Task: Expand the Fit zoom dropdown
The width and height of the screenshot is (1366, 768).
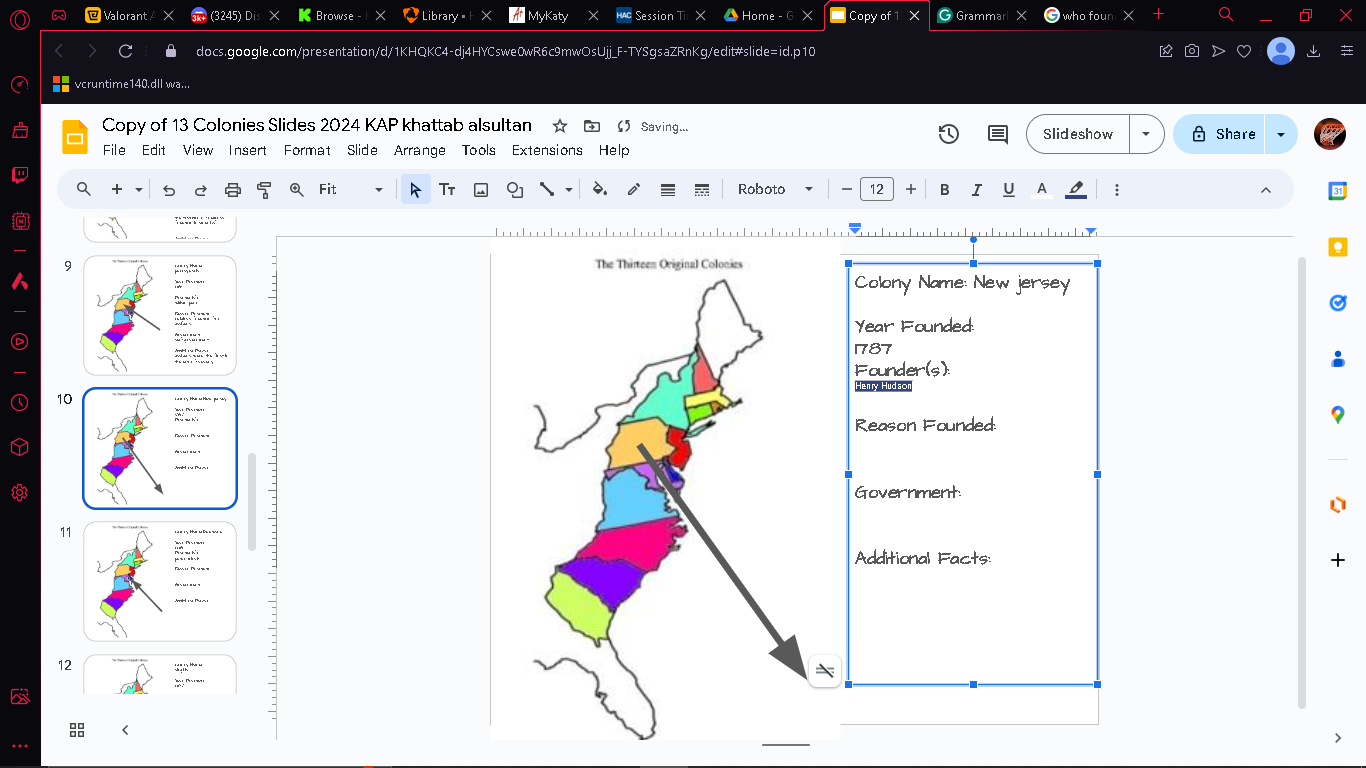Action: pyautogui.click(x=351, y=189)
